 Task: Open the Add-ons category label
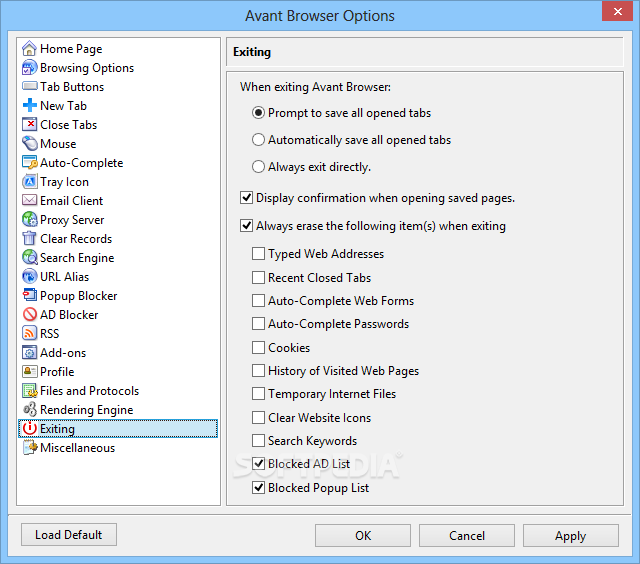[63, 353]
